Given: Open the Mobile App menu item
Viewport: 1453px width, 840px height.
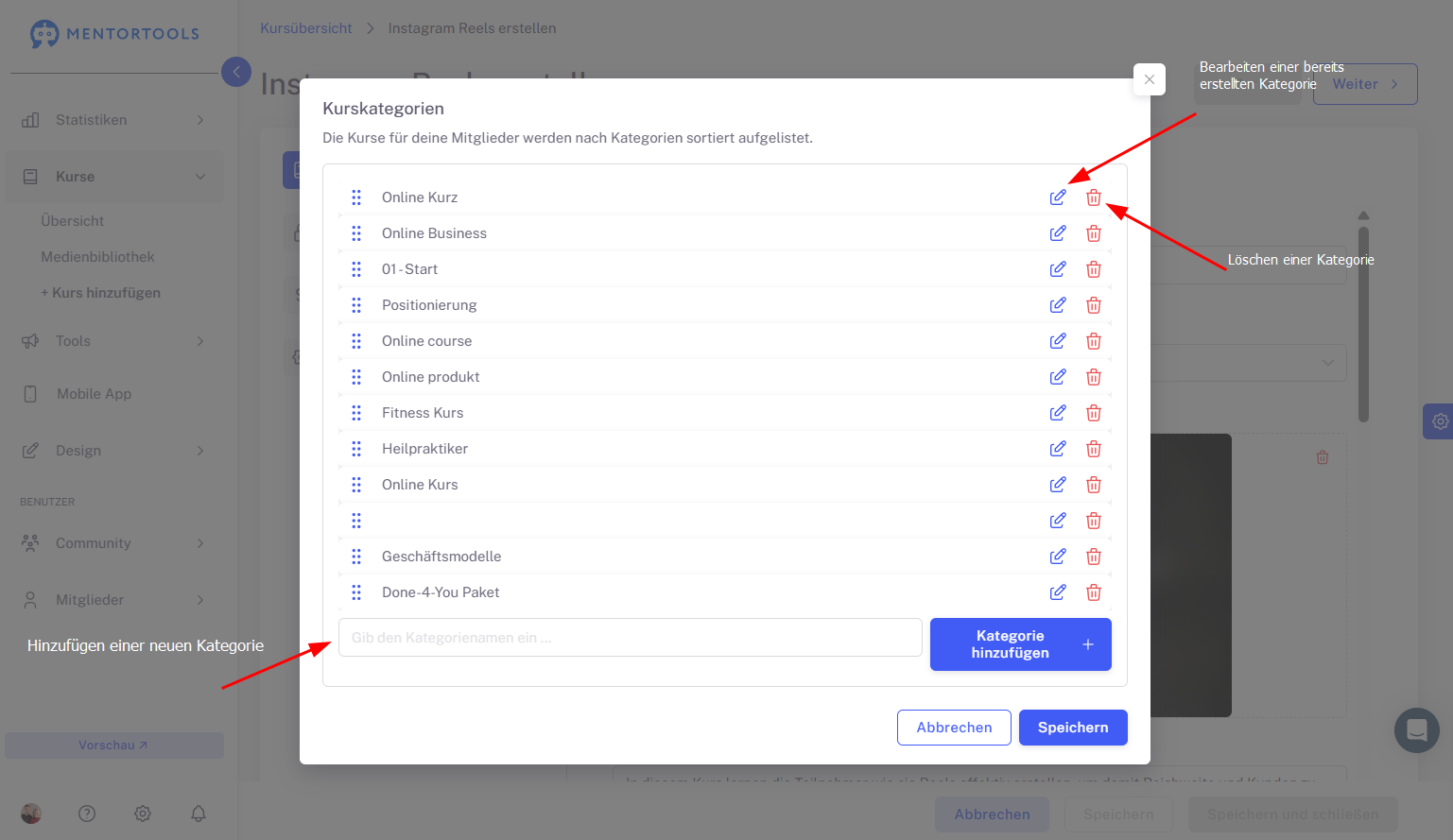Looking at the screenshot, I should (x=94, y=394).
